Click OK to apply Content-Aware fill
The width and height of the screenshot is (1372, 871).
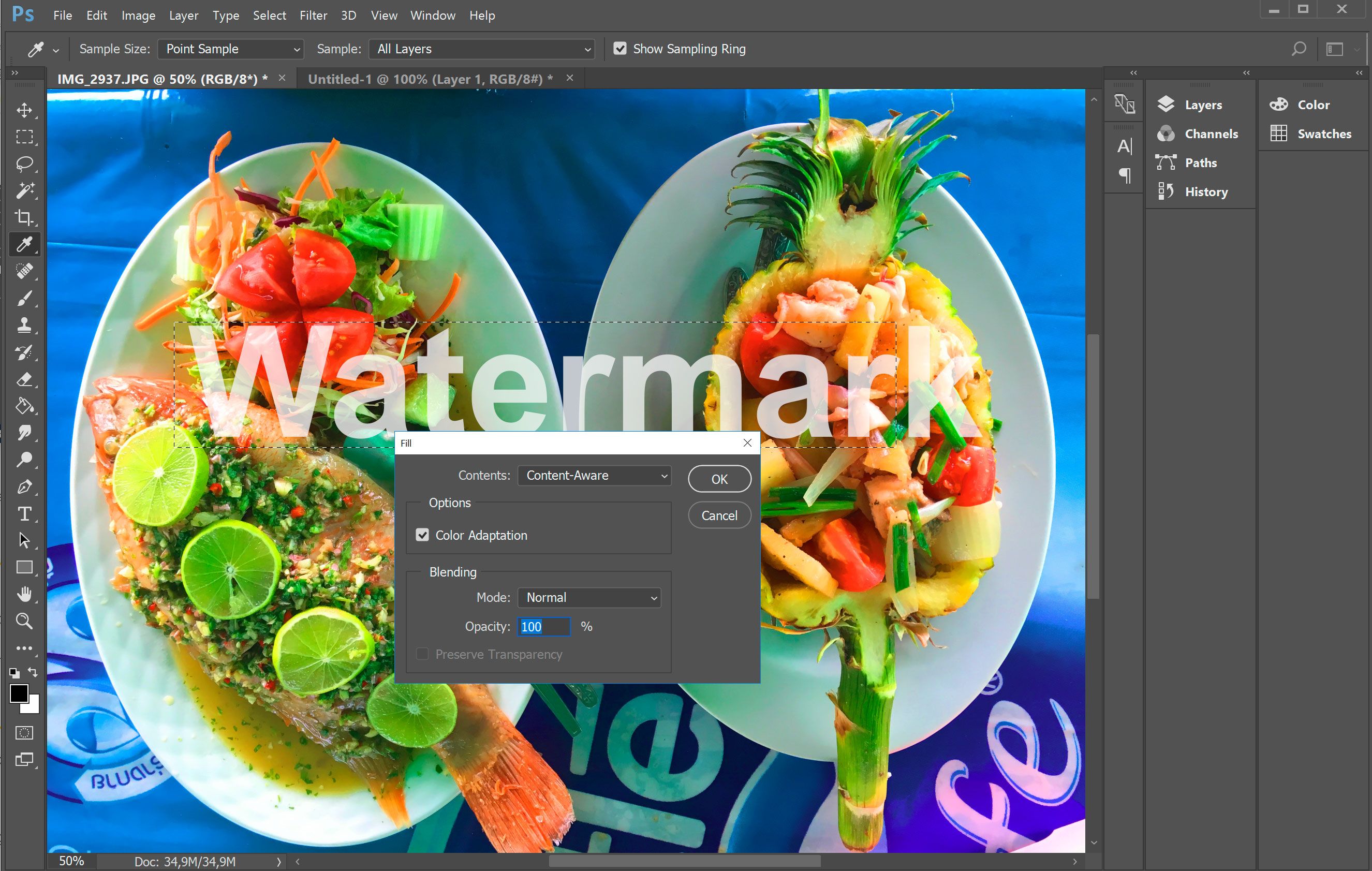click(718, 477)
